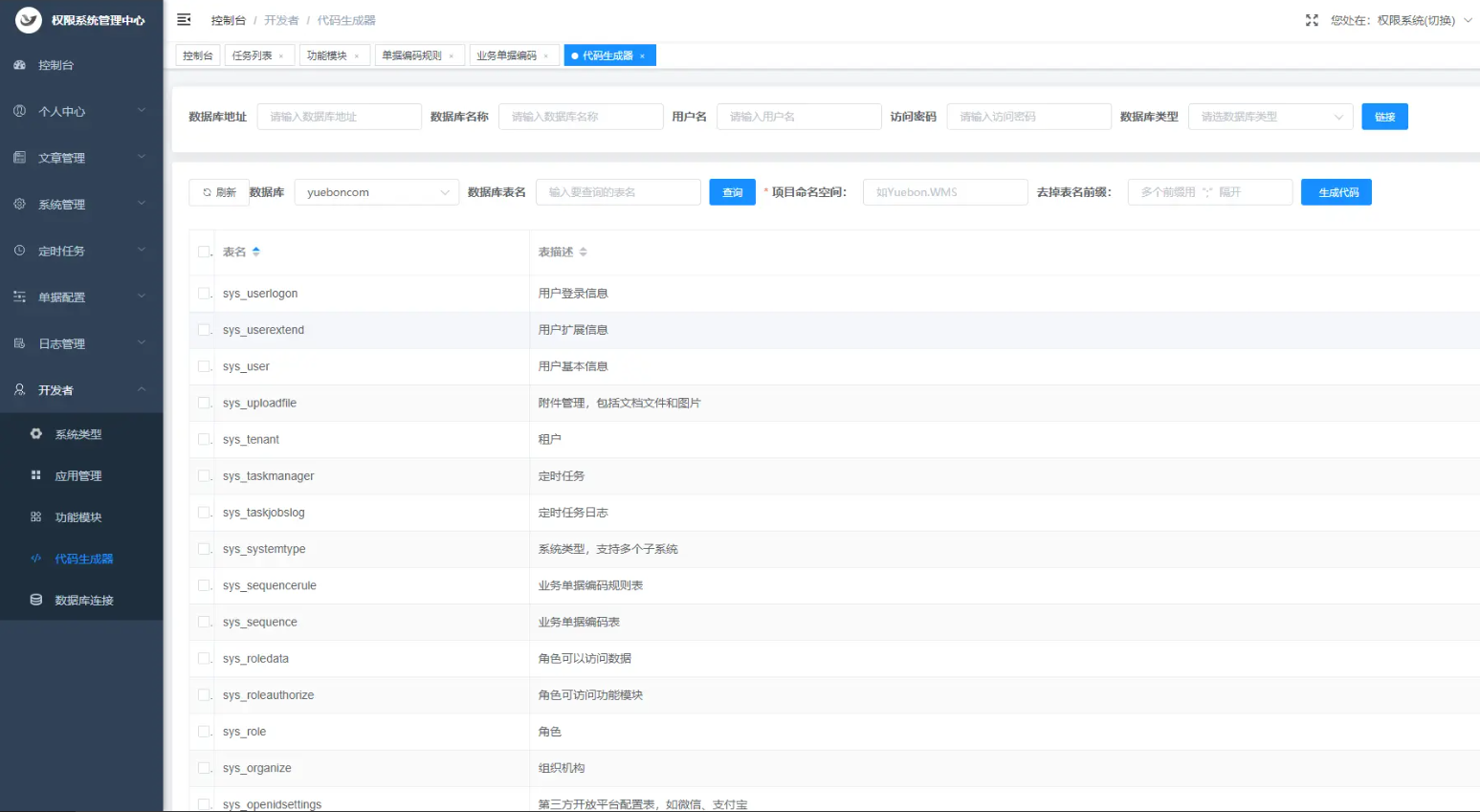Close the 业务单据编码 tab
Image resolution: width=1480 pixels, height=812 pixels.
coord(546,56)
